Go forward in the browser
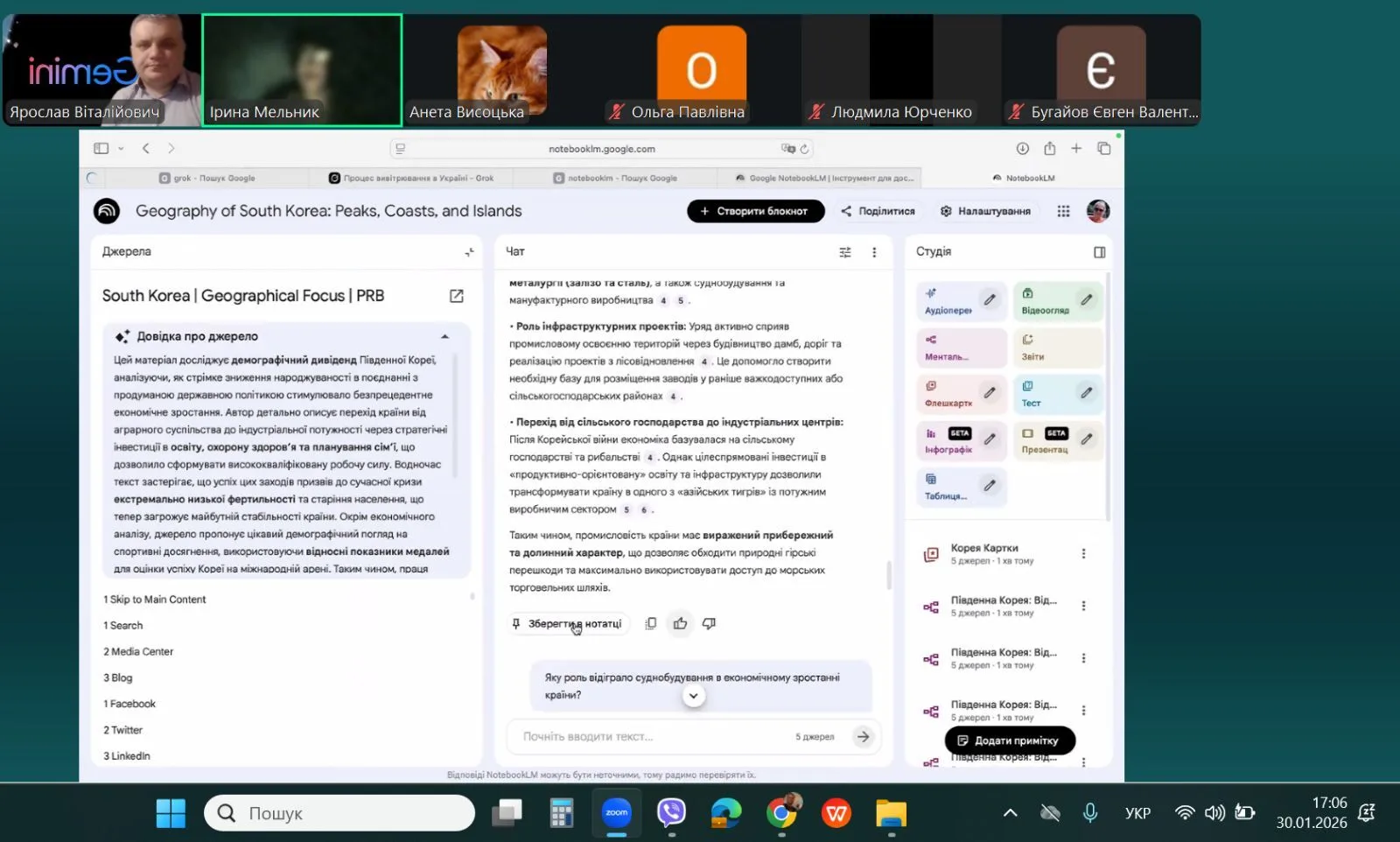 pyautogui.click(x=171, y=149)
